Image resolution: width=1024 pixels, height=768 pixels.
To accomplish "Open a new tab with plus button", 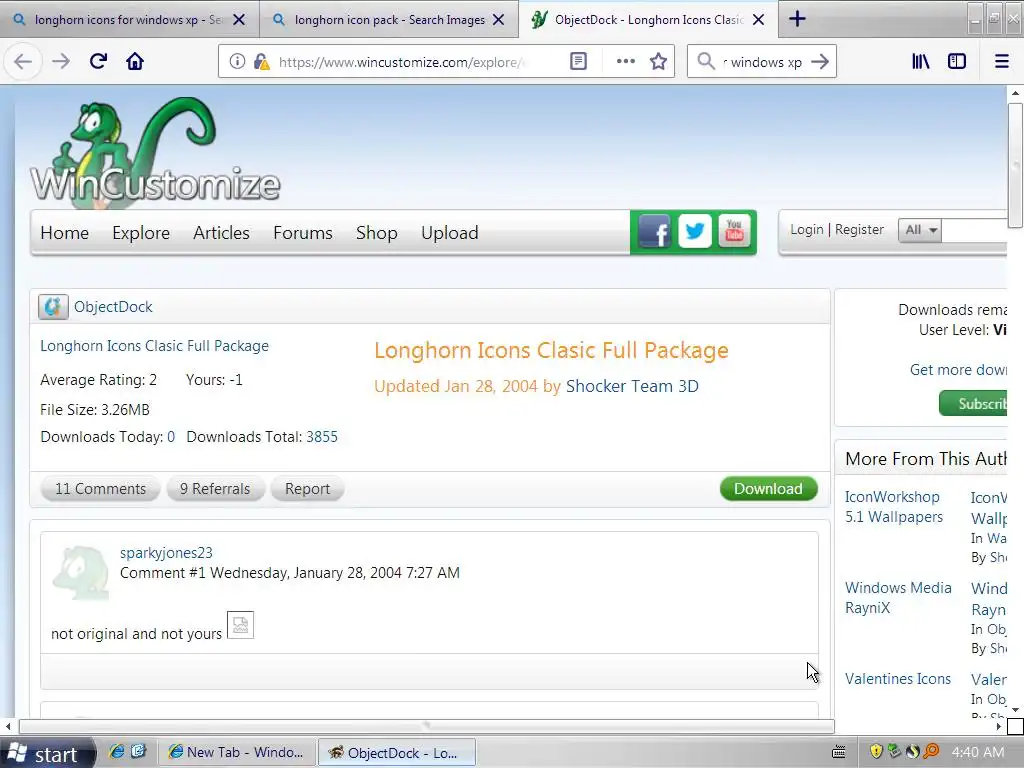I will pyautogui.click(x=797, y=19).
